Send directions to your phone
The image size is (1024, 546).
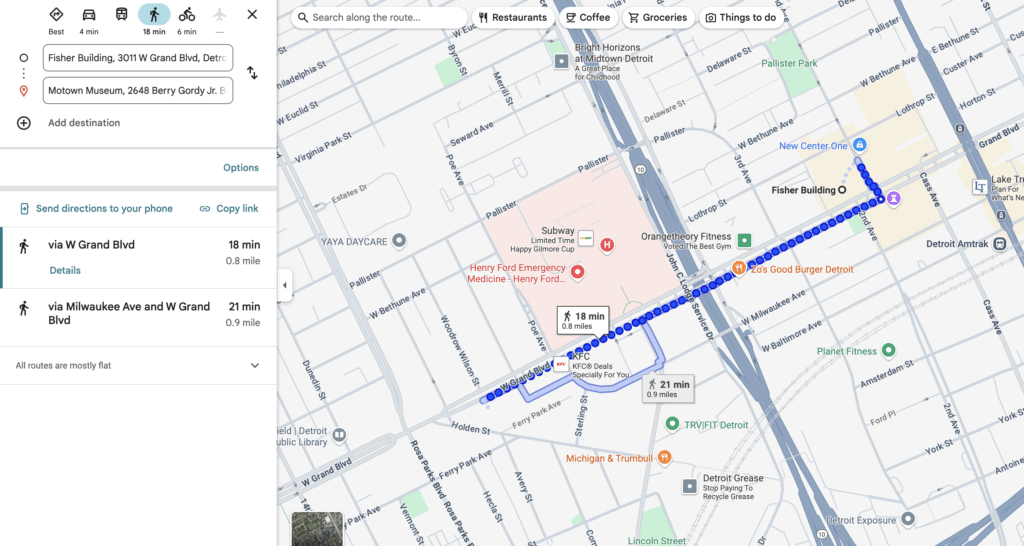(x=97, y=208)
